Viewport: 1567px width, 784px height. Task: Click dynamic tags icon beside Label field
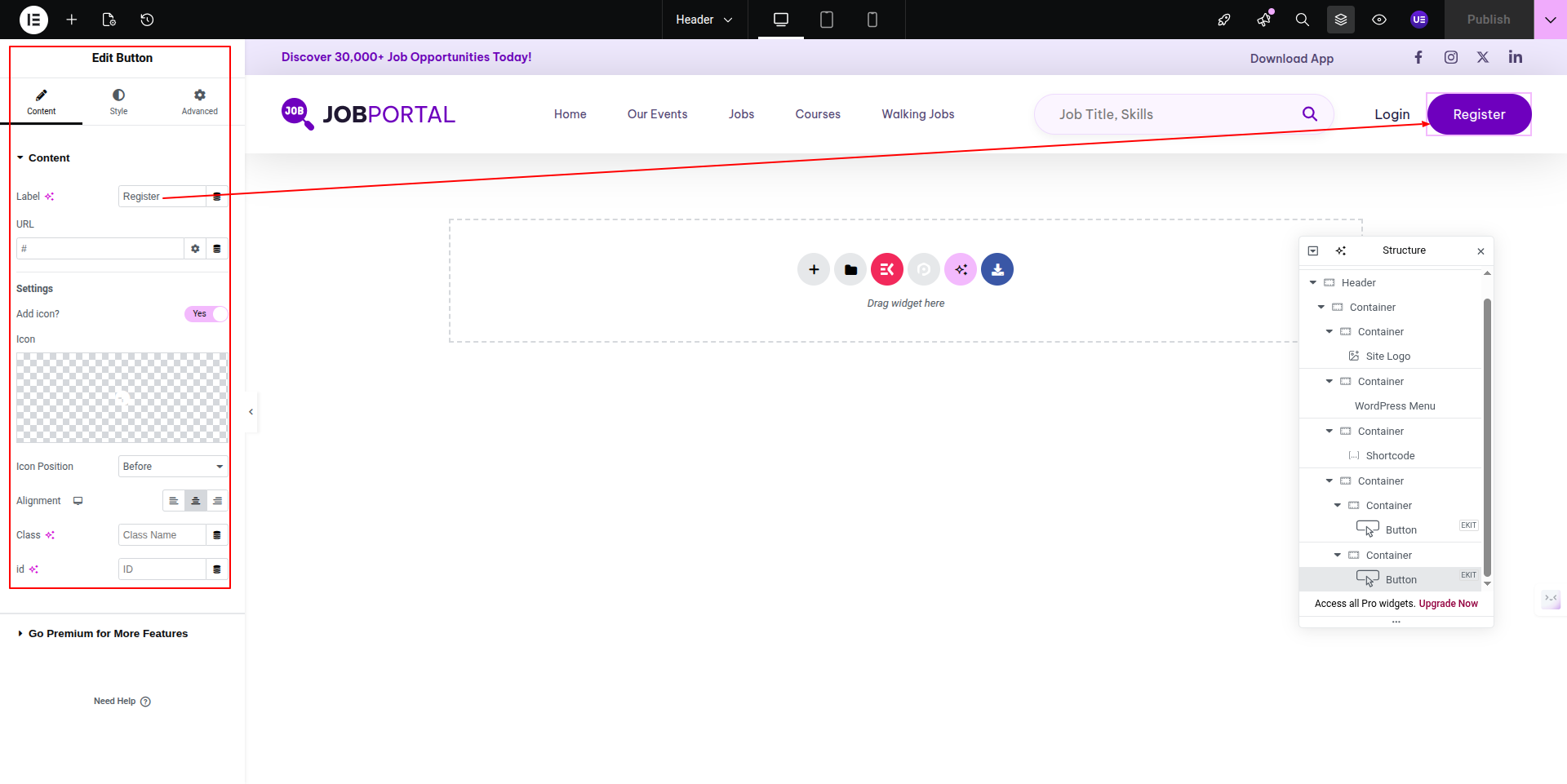click(216, 197)
